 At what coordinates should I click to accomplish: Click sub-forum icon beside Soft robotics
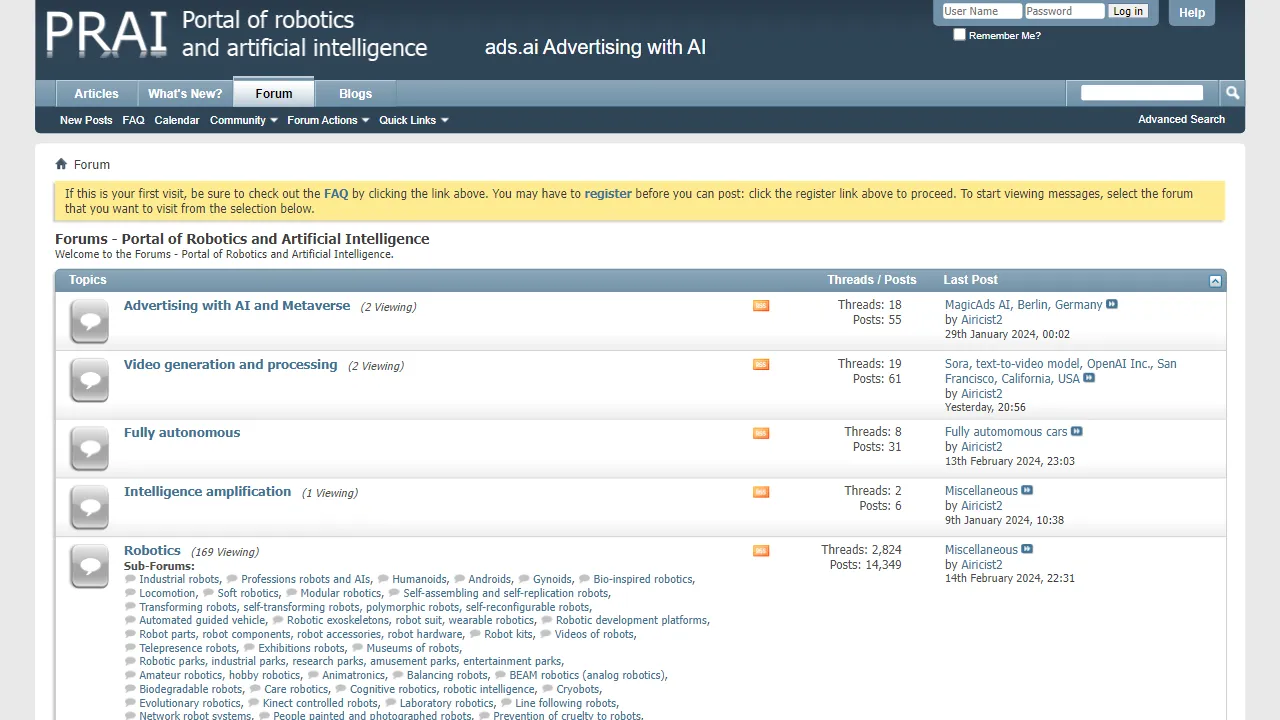coord(208,593)
